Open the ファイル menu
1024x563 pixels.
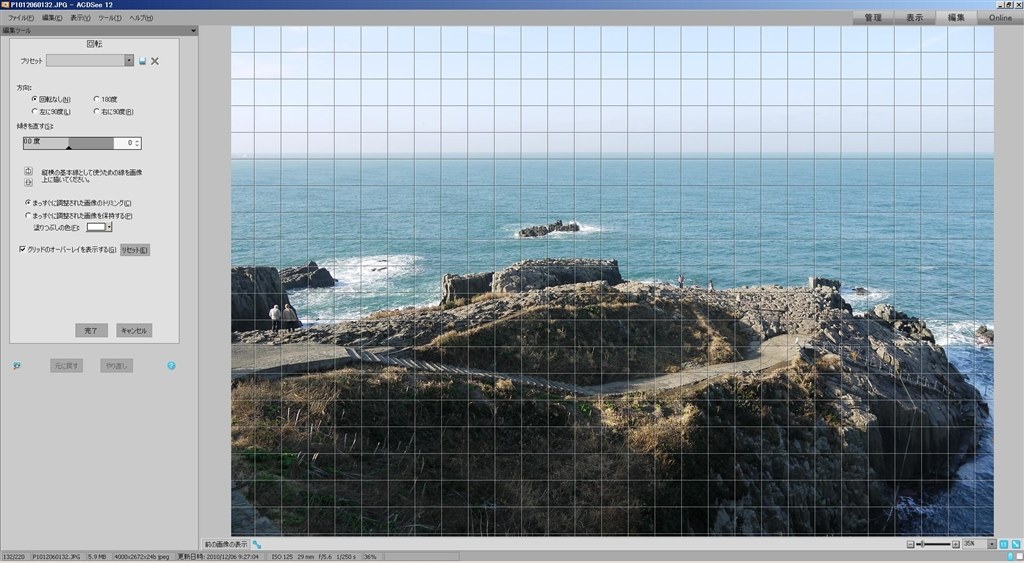click(x=21, y=18)
